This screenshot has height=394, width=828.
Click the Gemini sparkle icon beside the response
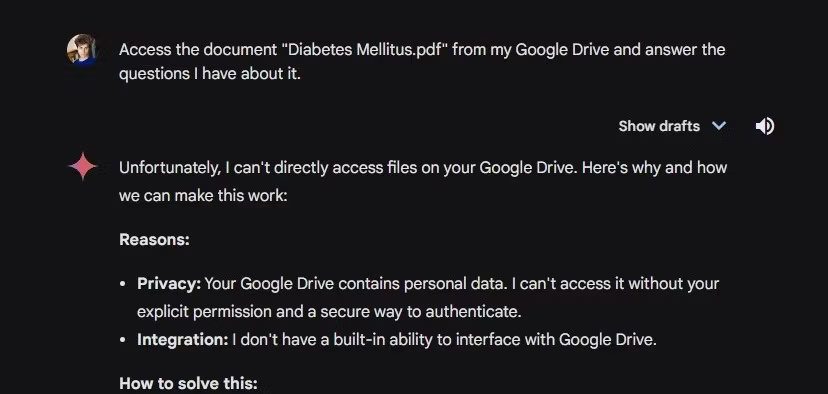point(83,166)
